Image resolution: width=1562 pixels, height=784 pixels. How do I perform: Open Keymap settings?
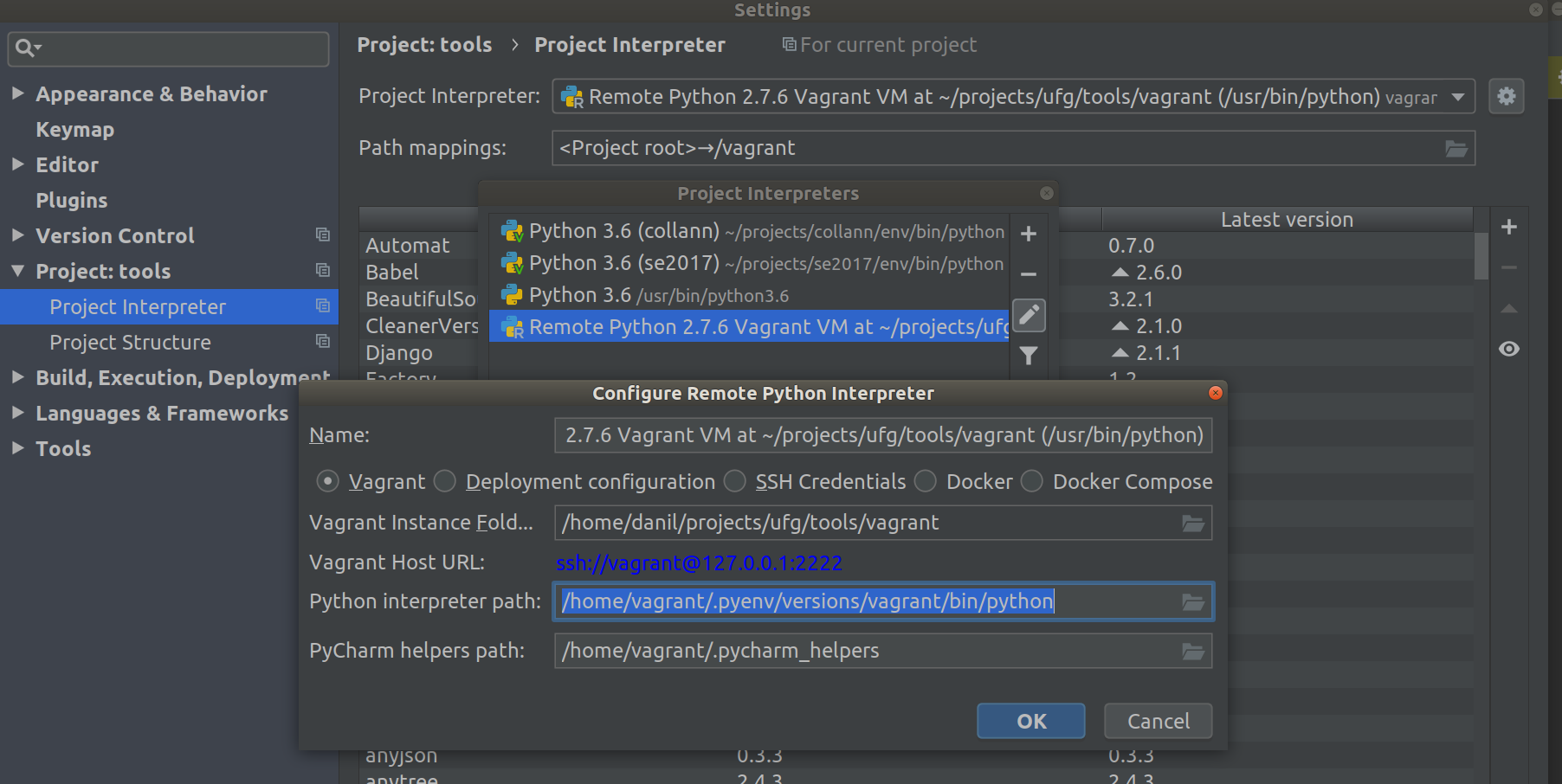click(74, 130)
